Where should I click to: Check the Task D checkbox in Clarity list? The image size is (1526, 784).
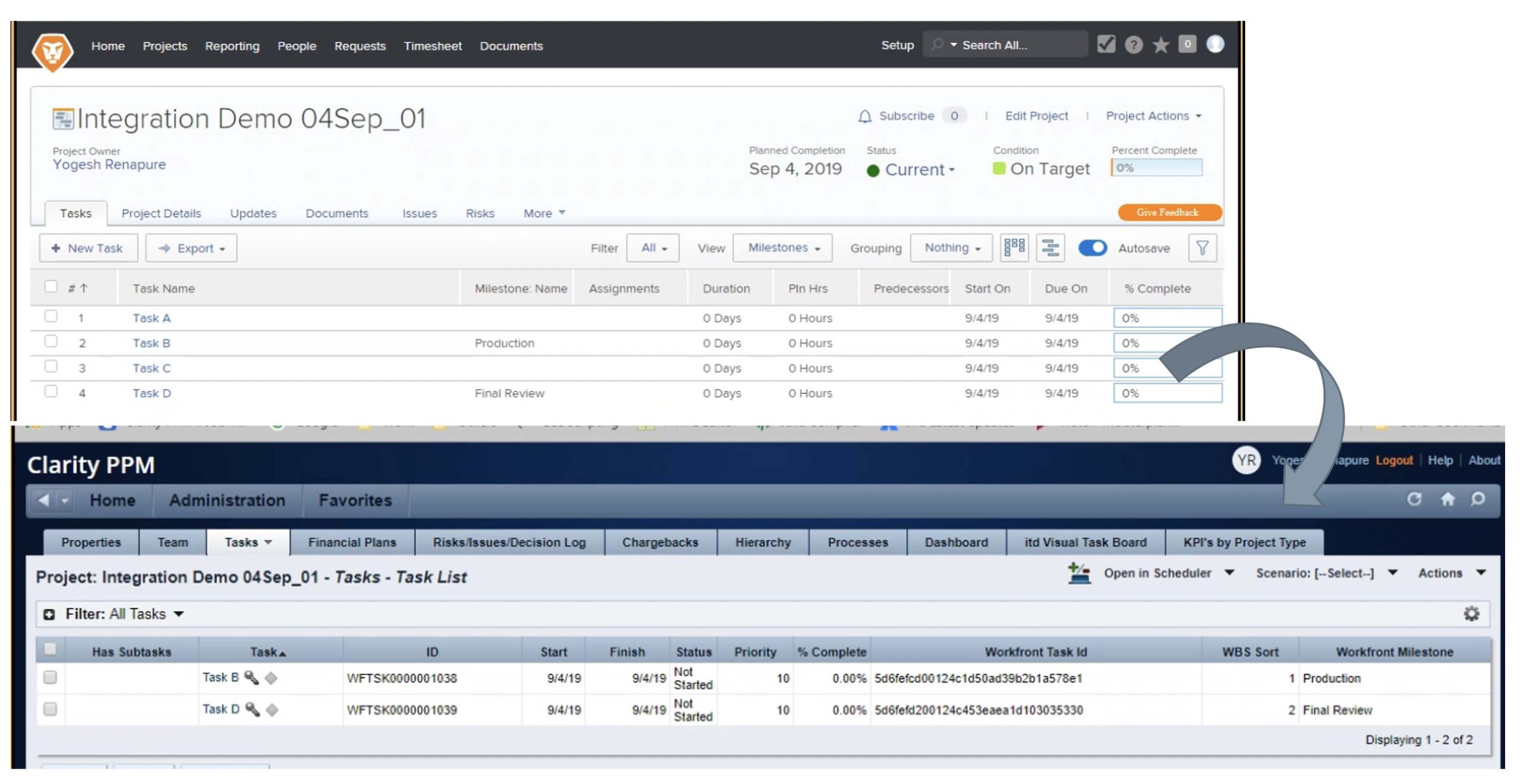[x=50, y=709]
